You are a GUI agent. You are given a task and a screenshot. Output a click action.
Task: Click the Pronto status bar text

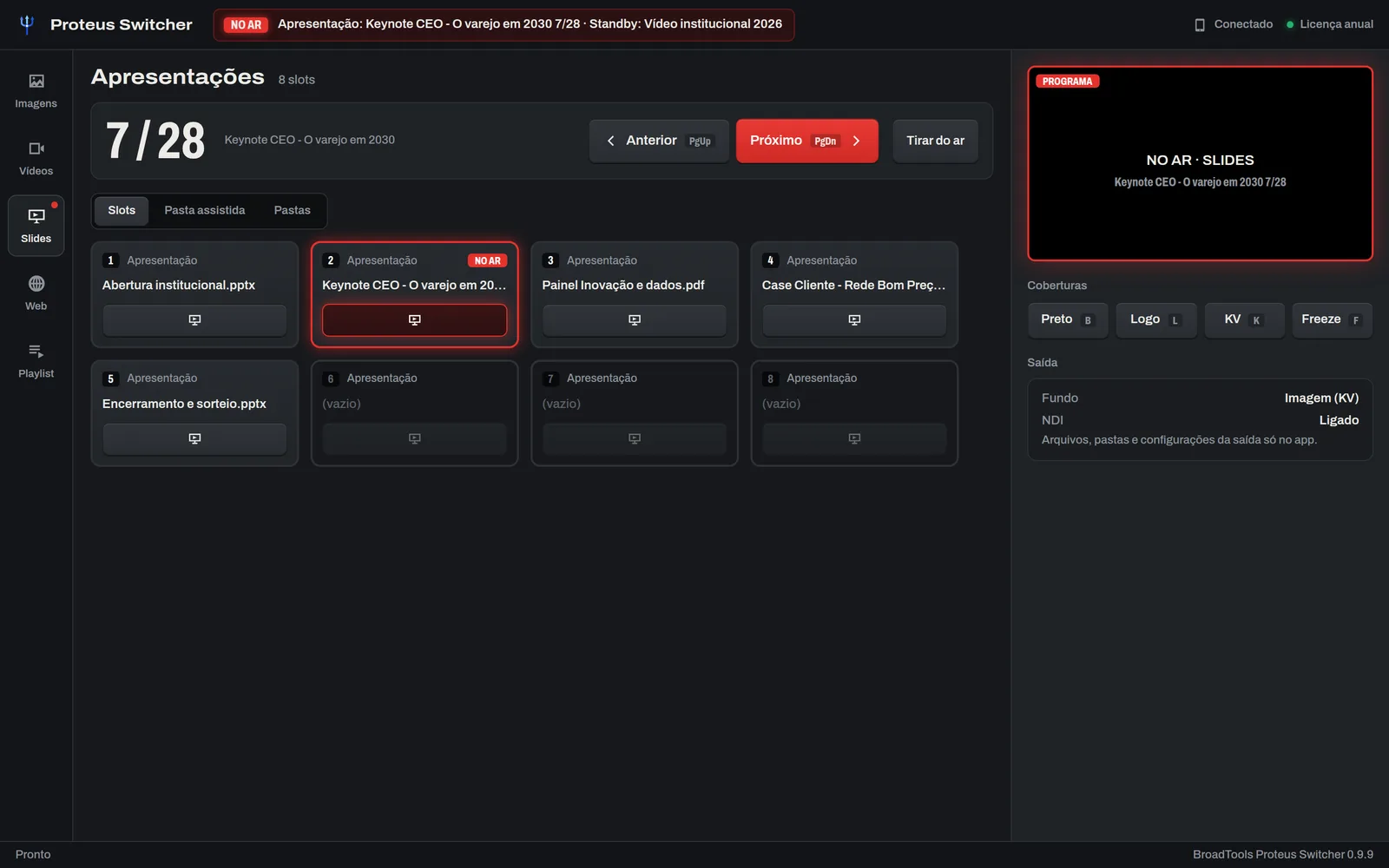(33, 855)
